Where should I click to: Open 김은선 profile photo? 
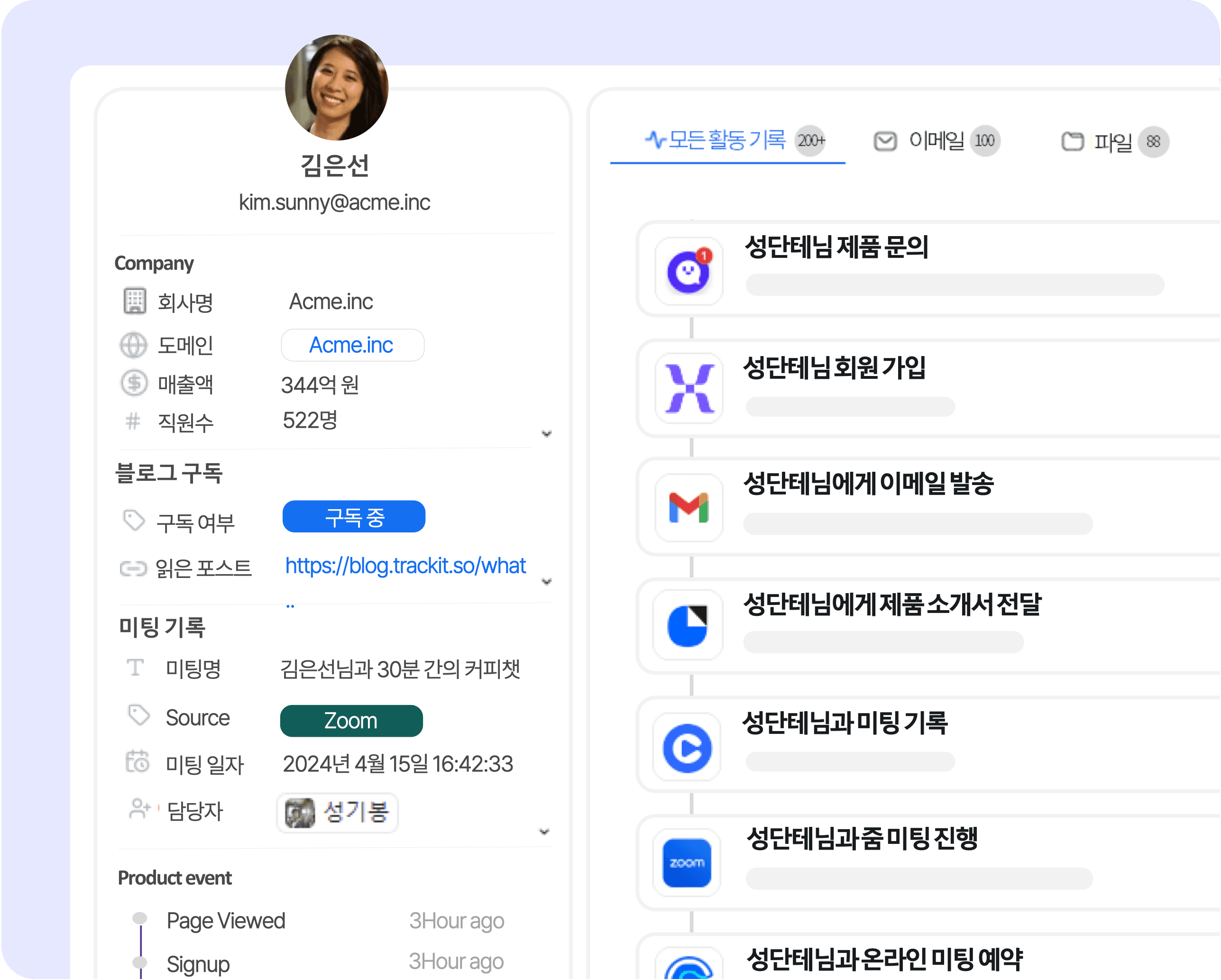click(x=337, y=87)
